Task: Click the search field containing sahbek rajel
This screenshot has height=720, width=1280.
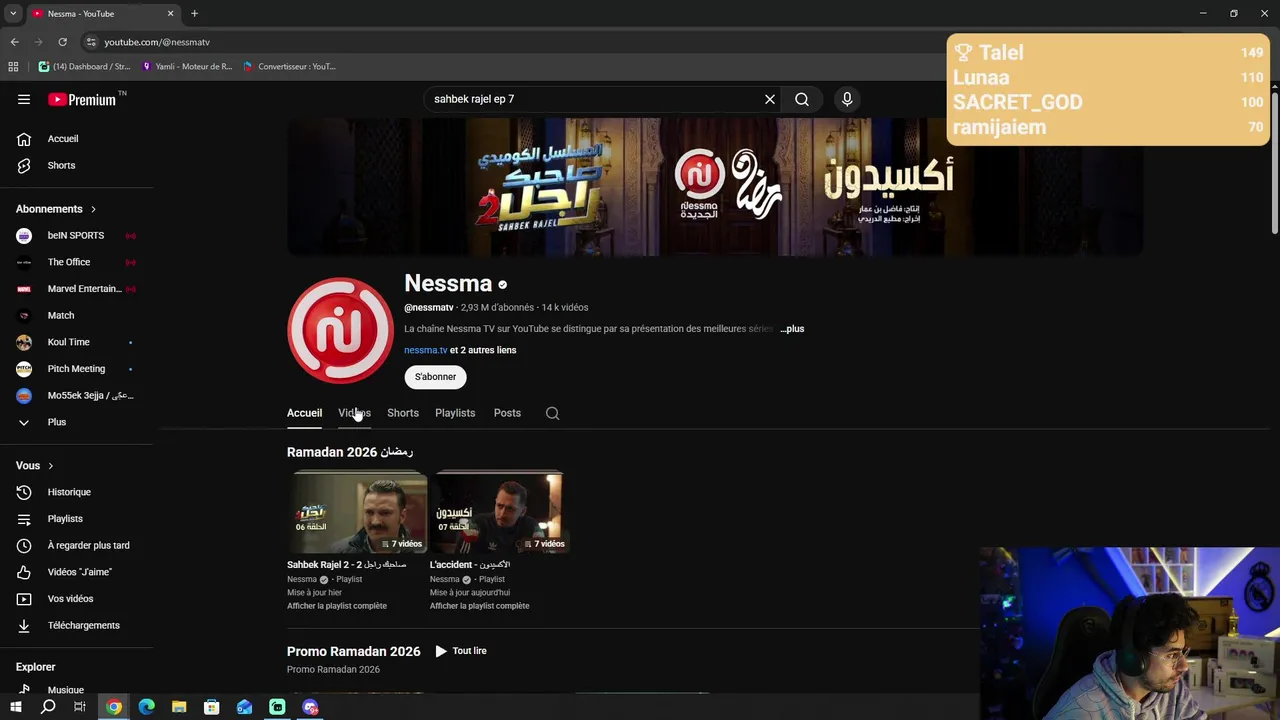Action: pos(594,99)
